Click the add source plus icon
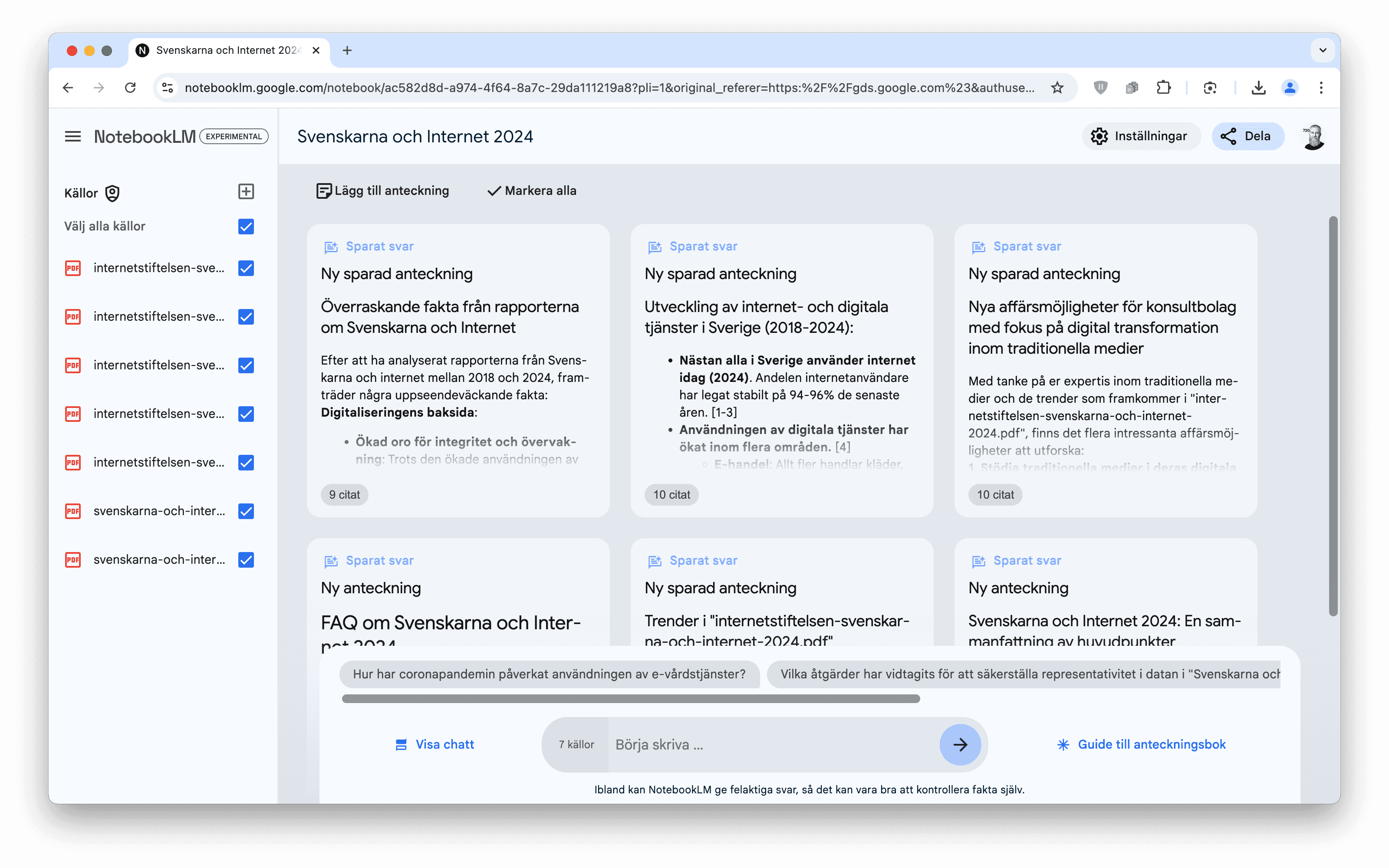1389x868 pixels. tap(246, 191)
